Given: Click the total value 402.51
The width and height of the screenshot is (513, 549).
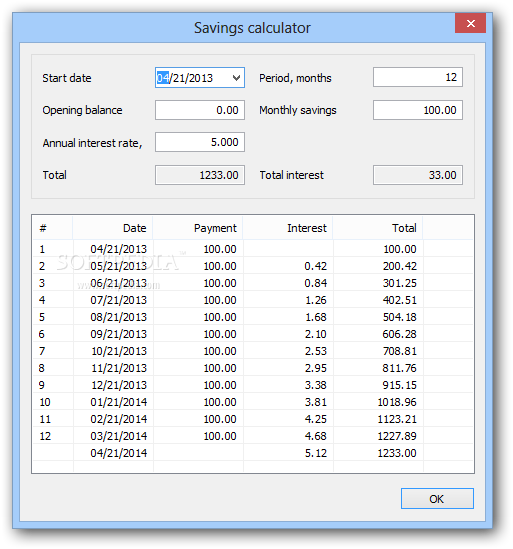Looking at the screenshot, I should (x=400, y=300).
